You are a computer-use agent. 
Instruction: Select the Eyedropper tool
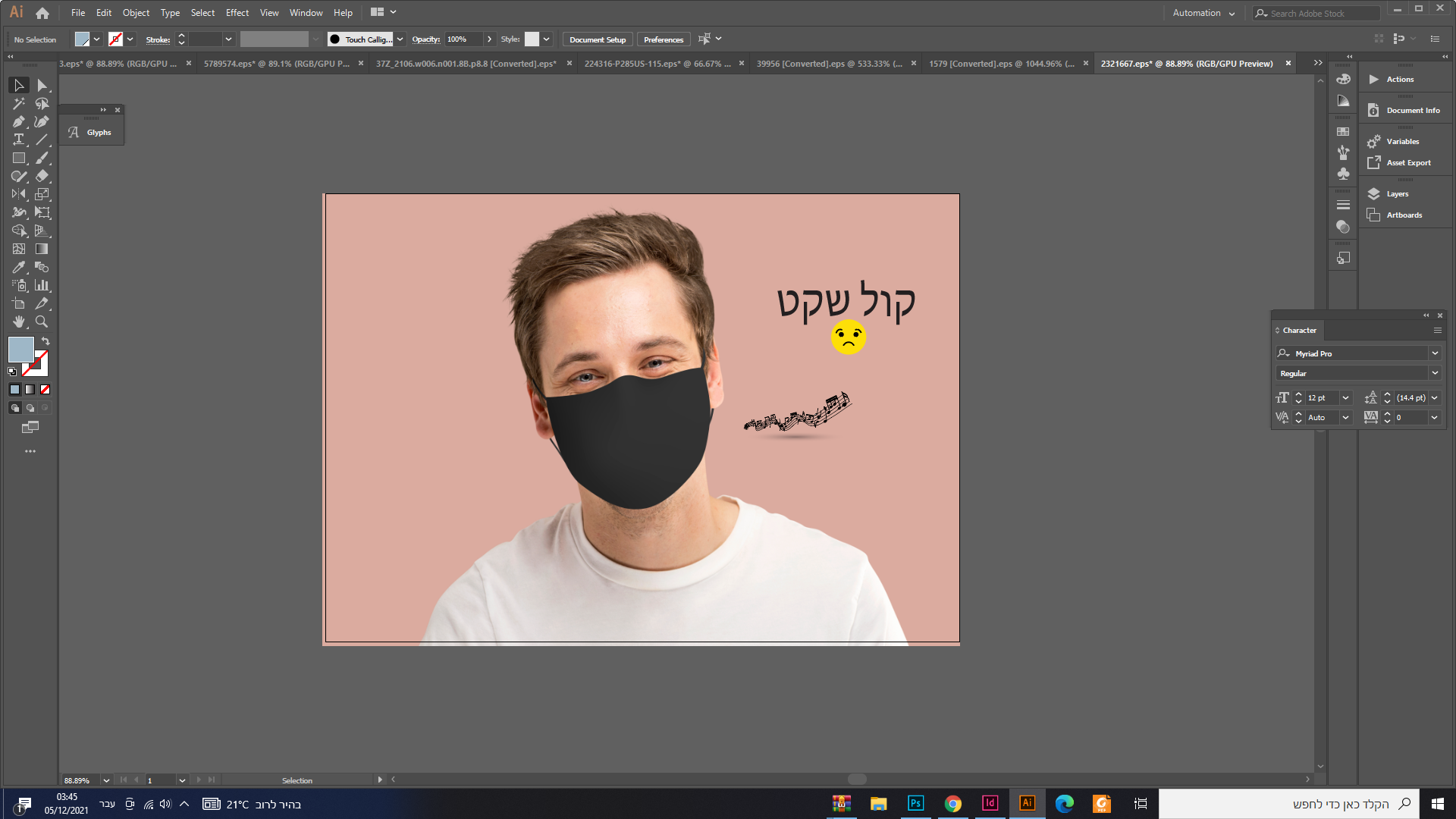coord(19,268)
